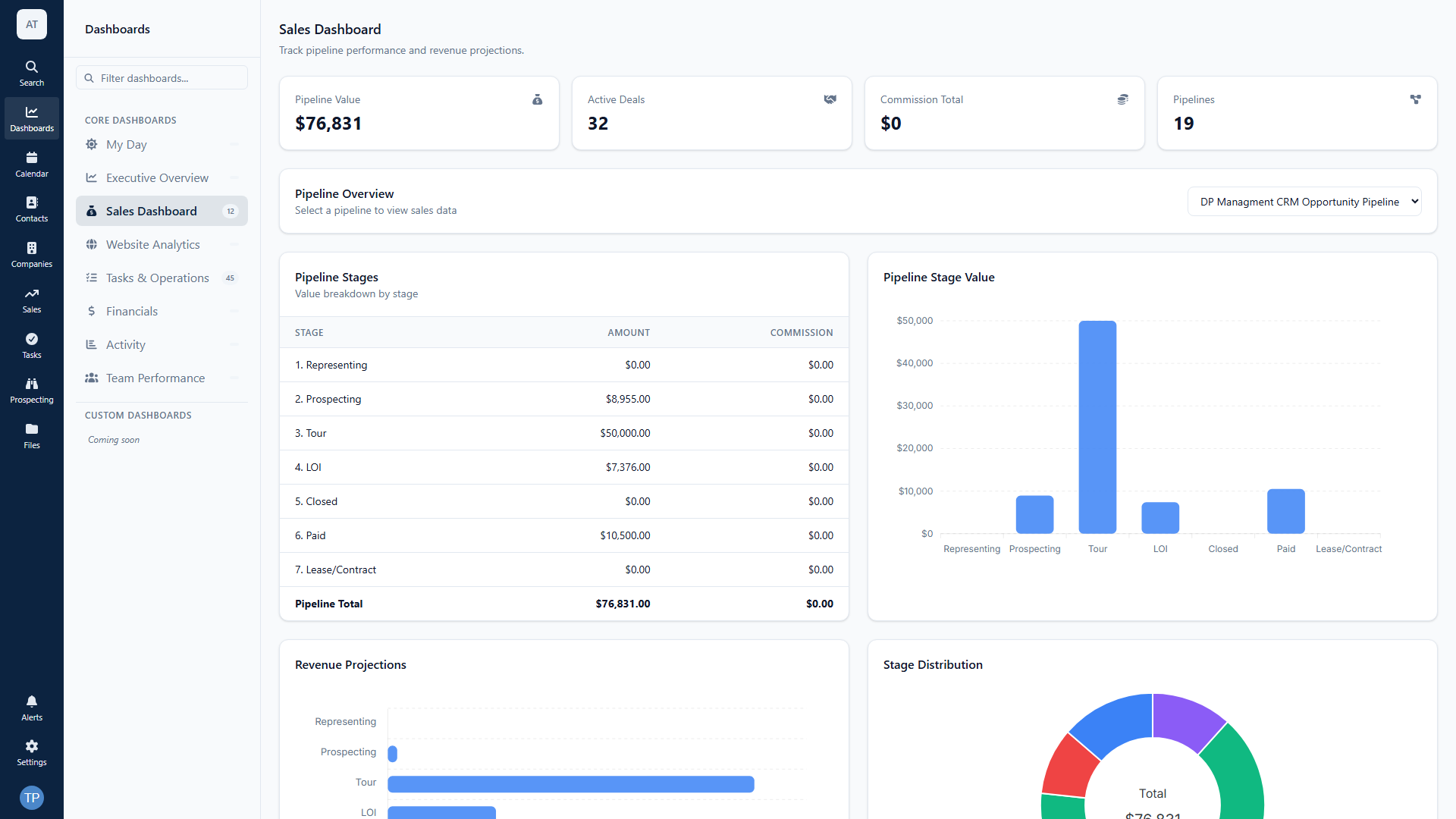Open the Calendar sidebar icon
This screenshot has width=1456, height=819.
pyautogui.click(x=32, y=165)
